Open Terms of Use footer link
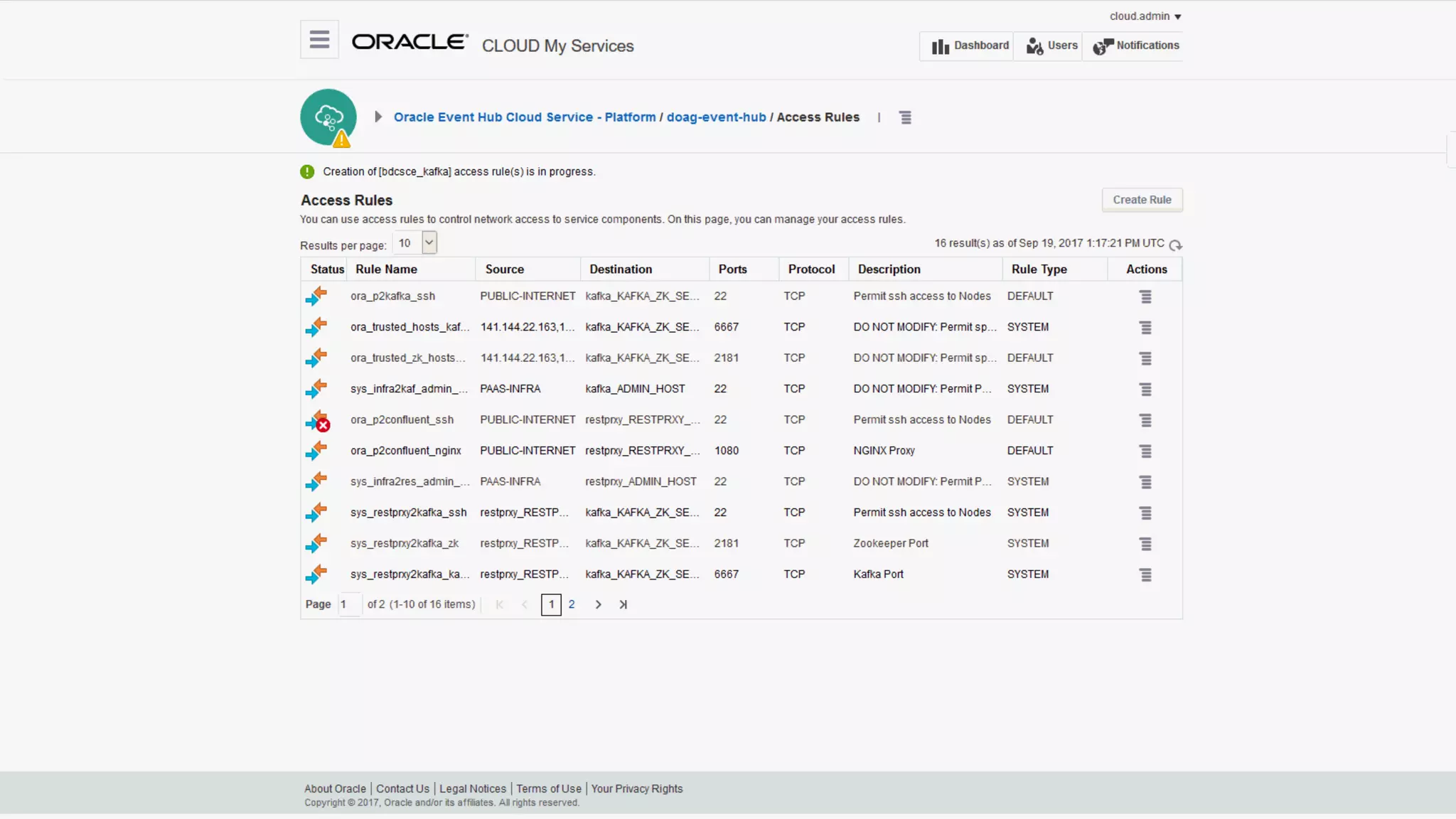The width and height of the screenshot is (1456, 819). click(549, 788)
